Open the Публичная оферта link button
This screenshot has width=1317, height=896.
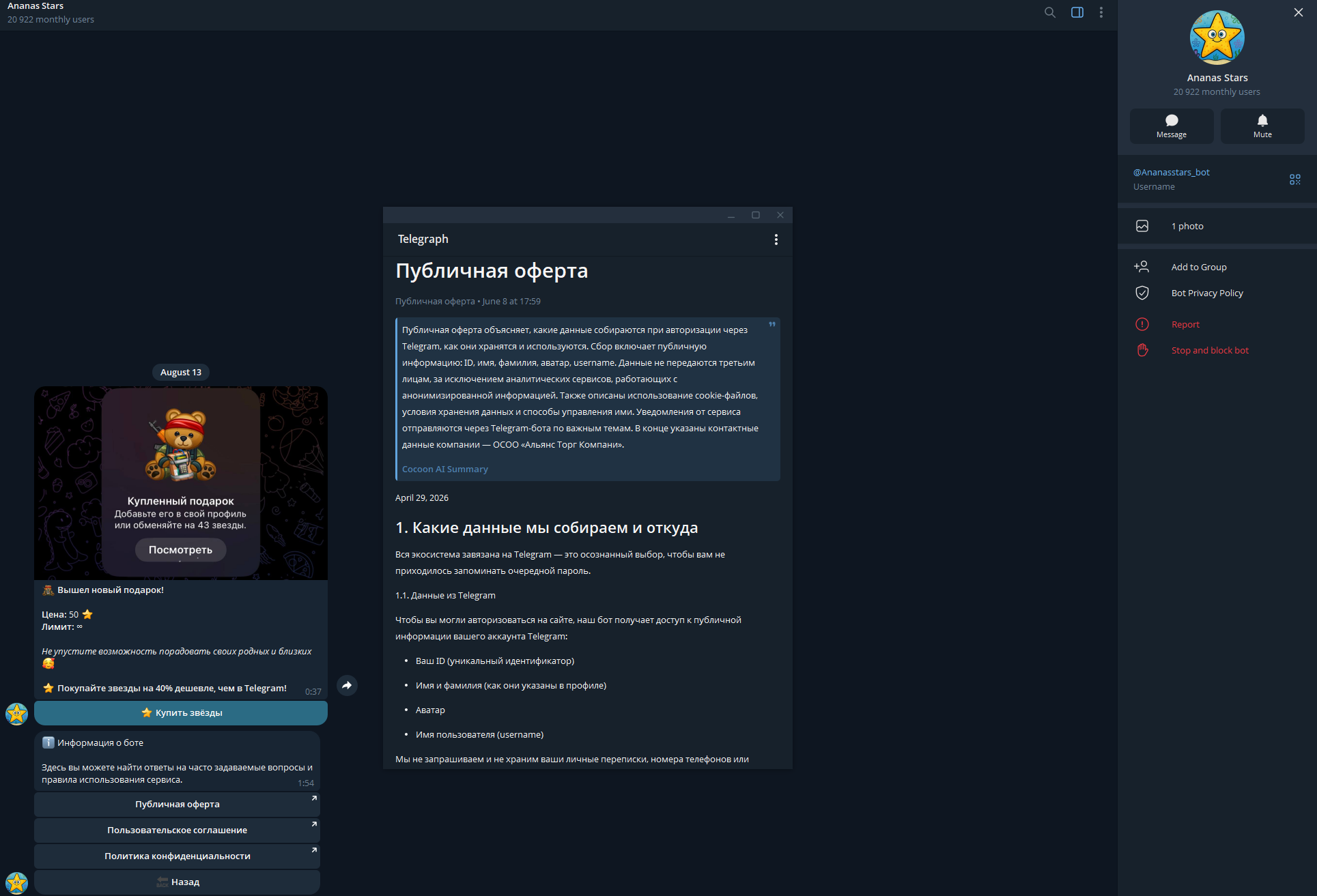[x=178, y=804]
